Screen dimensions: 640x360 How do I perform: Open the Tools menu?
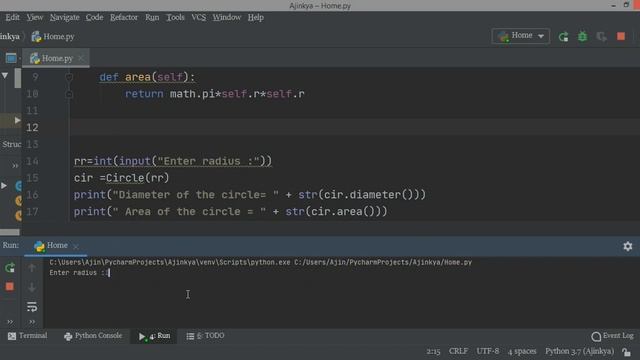[x=175, y=18]
